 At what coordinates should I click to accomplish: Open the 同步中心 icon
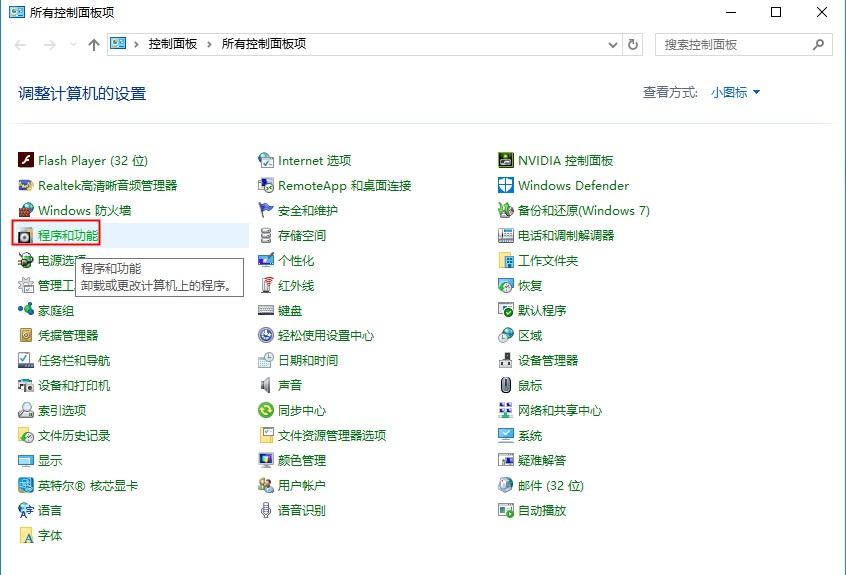(265, 410)
